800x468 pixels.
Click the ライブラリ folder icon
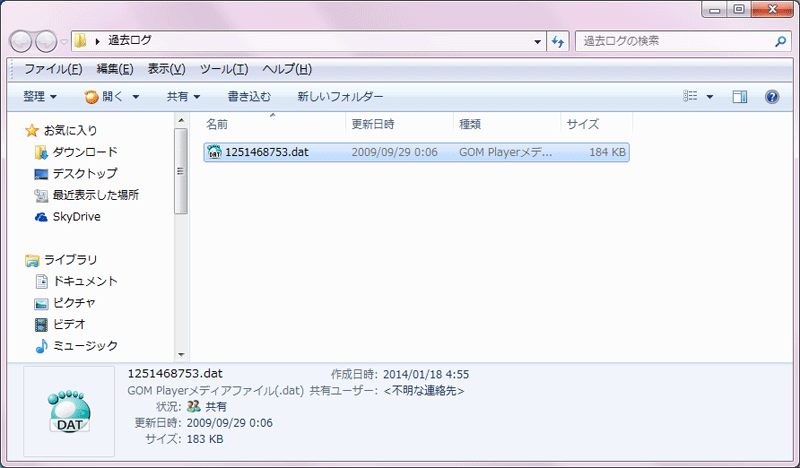(x=32, y=260)
